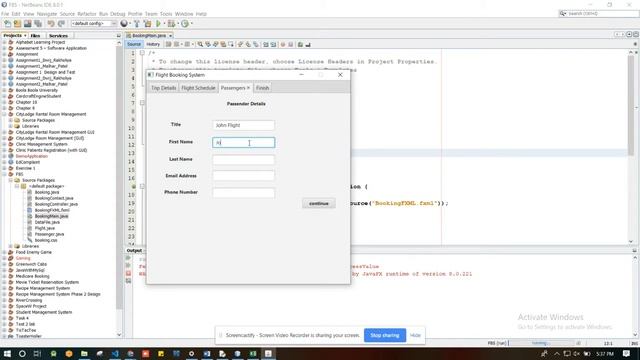Click the red Stop icon in Output
The height and width of the screenshot is (360, 640).
pos(128,273)
